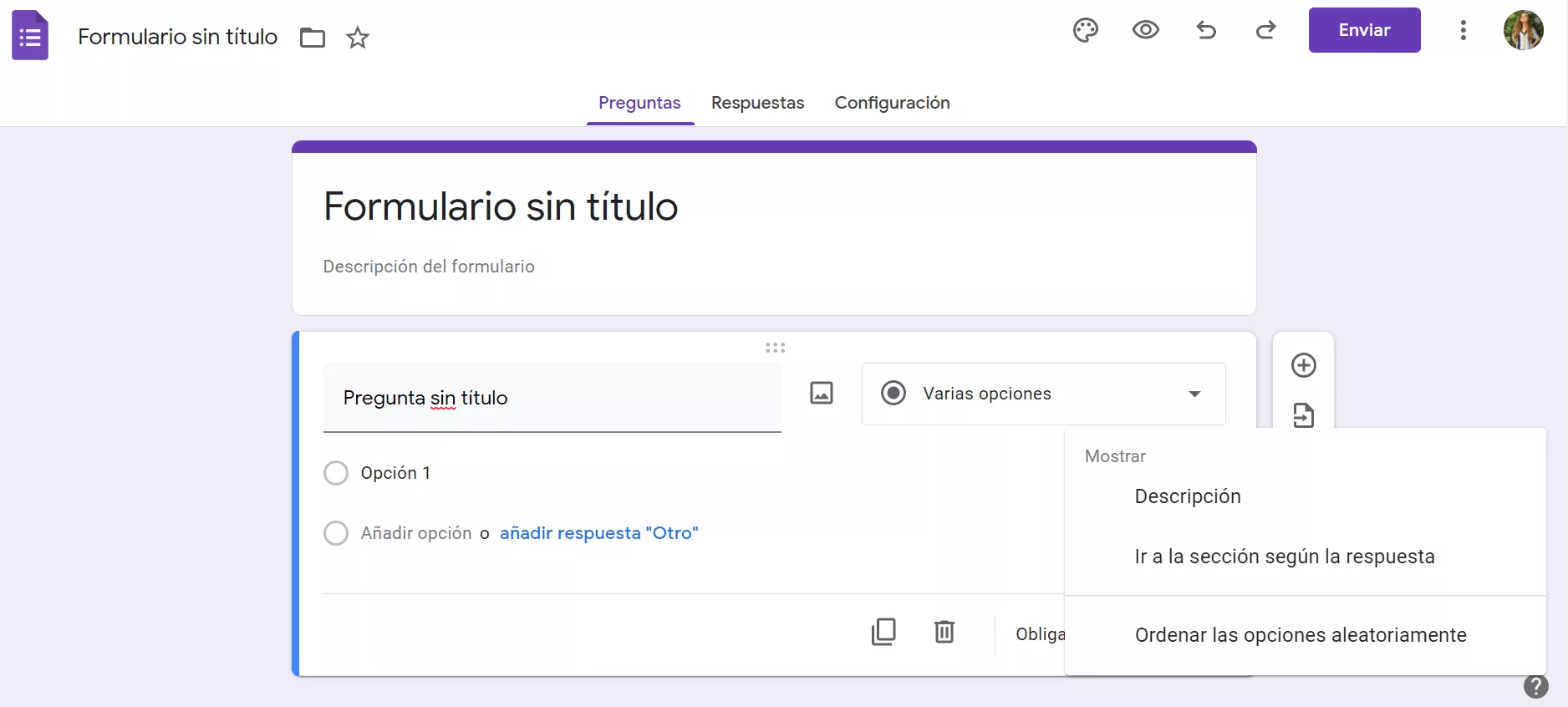This screenshot has height=707, width=1568.
Task: Open the Google account avatar
Action: pyautogui.click(x=1524, y=31)
